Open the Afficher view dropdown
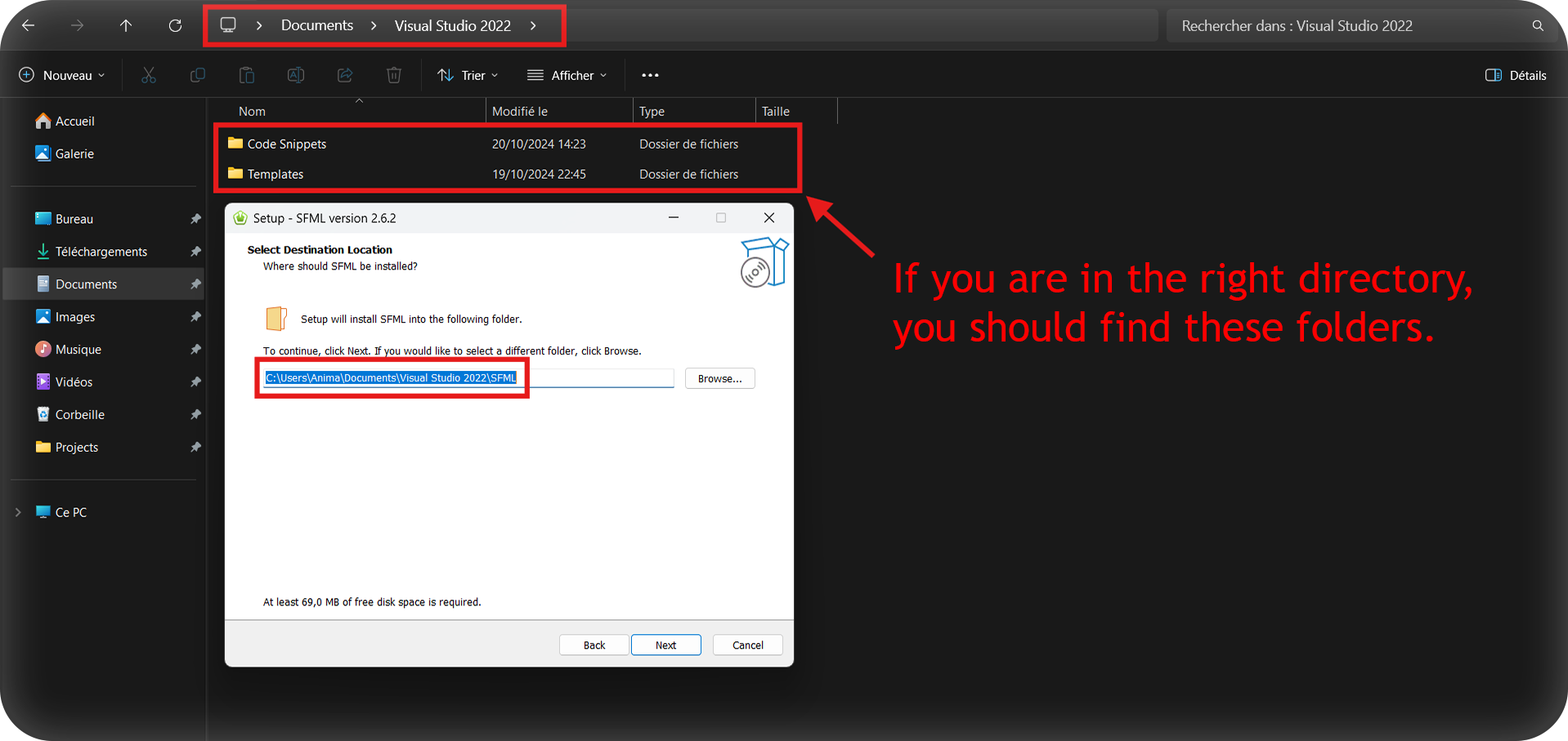The width and height of the screenshot is (1568, 741). (x=567, y=75)
